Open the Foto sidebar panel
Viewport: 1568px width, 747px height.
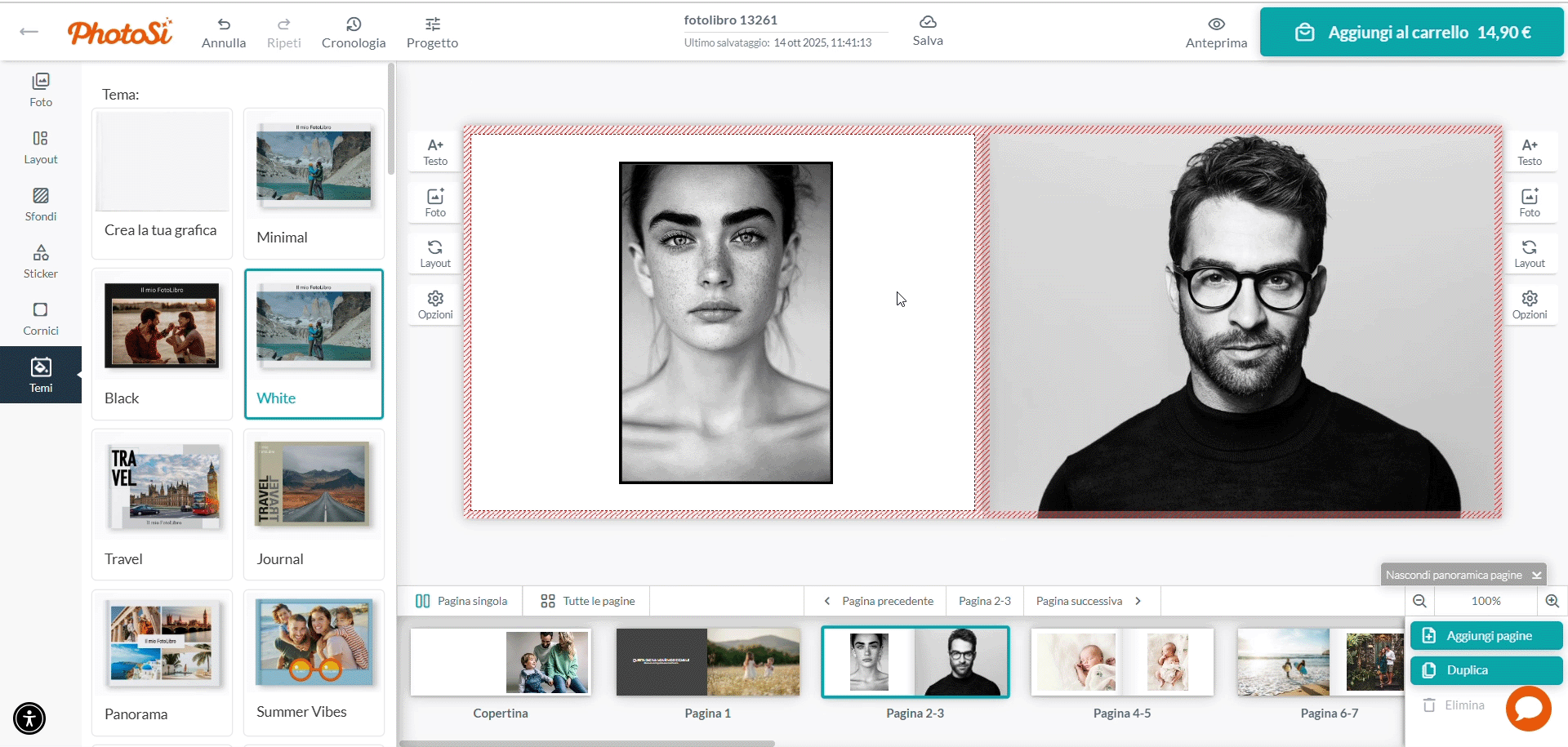tap(41, 90)
